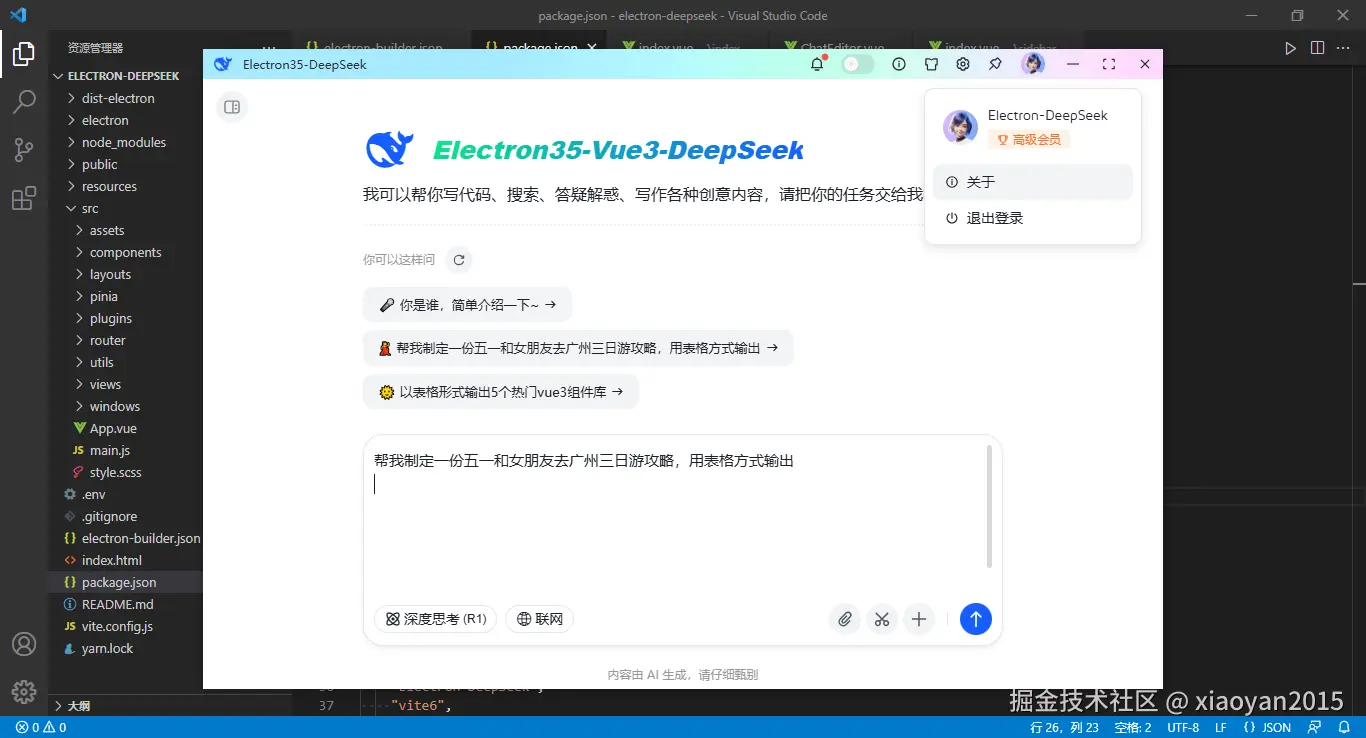
Task: Open vite.config.js in the explorer
Action: coord(125,626)
